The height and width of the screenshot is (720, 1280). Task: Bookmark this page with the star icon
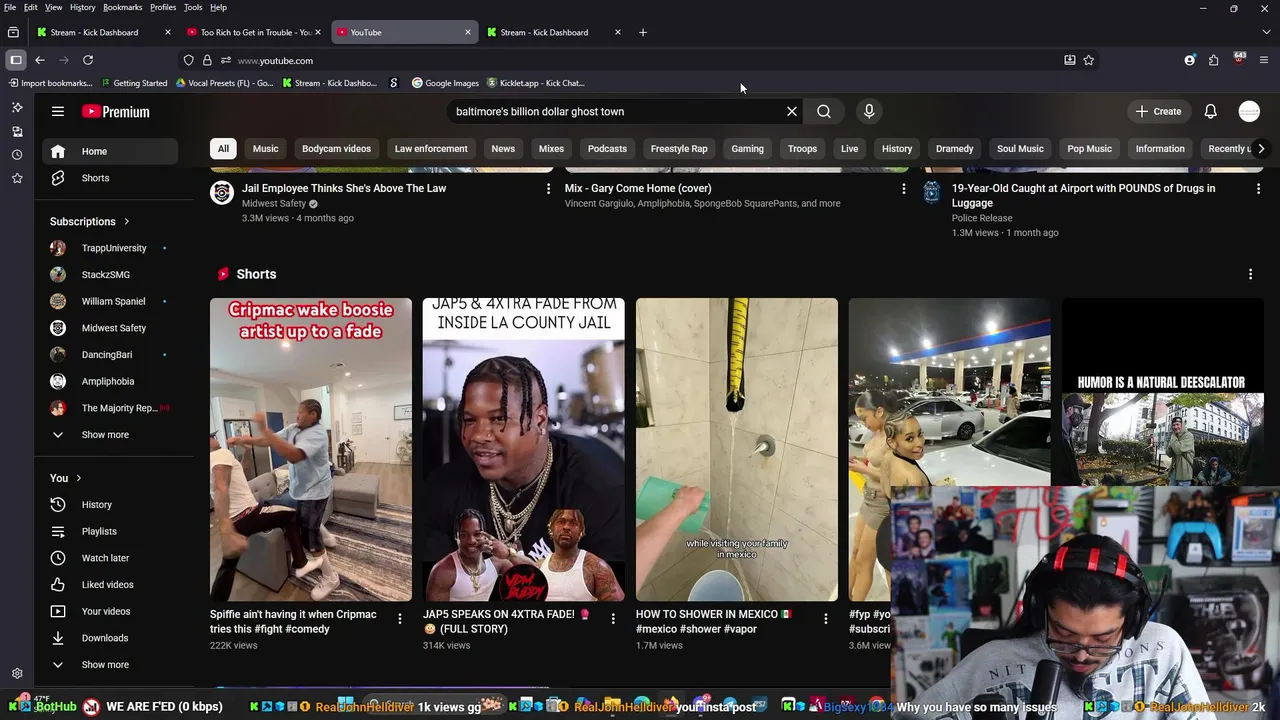click(x=1089, y=60)
